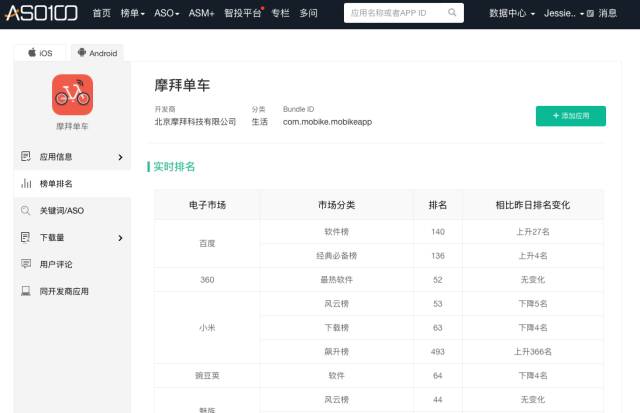Image resolution: width=640 pixels, height=413 pixels.
Task: Click 最热软件 category cell
Action: pos(337,280)
